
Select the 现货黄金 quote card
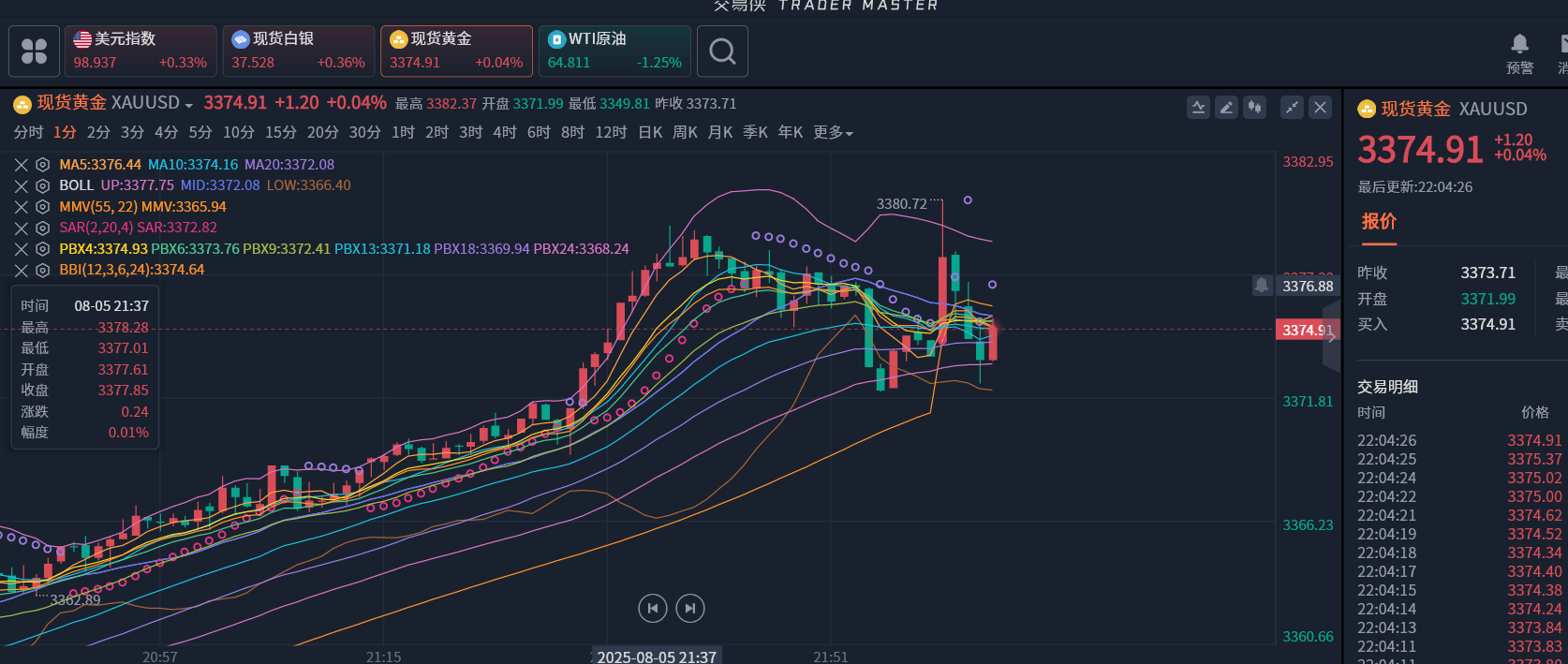[x=457, y=51]
